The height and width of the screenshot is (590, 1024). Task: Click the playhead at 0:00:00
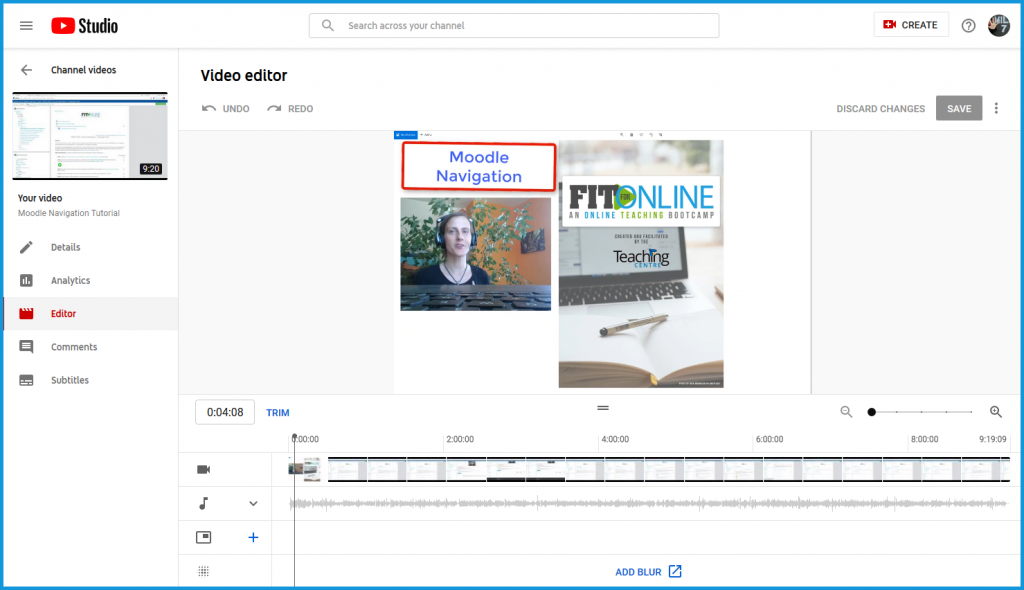point(295,436)
